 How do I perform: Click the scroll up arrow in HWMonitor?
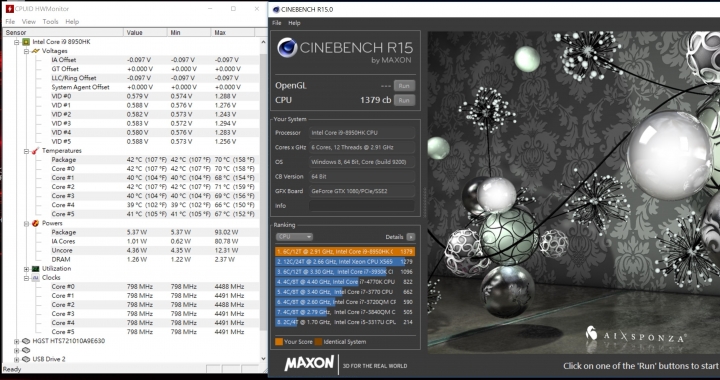pyautogui.click(x=263, y=42)
